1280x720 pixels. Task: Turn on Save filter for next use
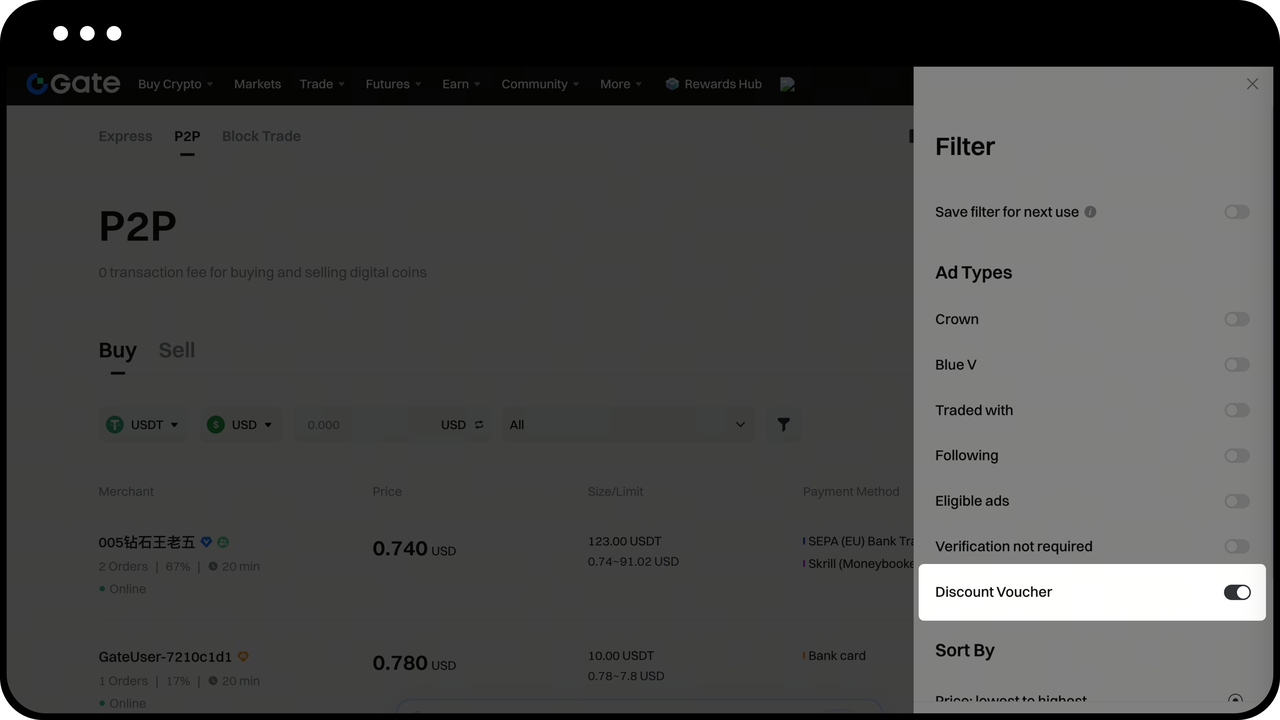click(1236, 212)
